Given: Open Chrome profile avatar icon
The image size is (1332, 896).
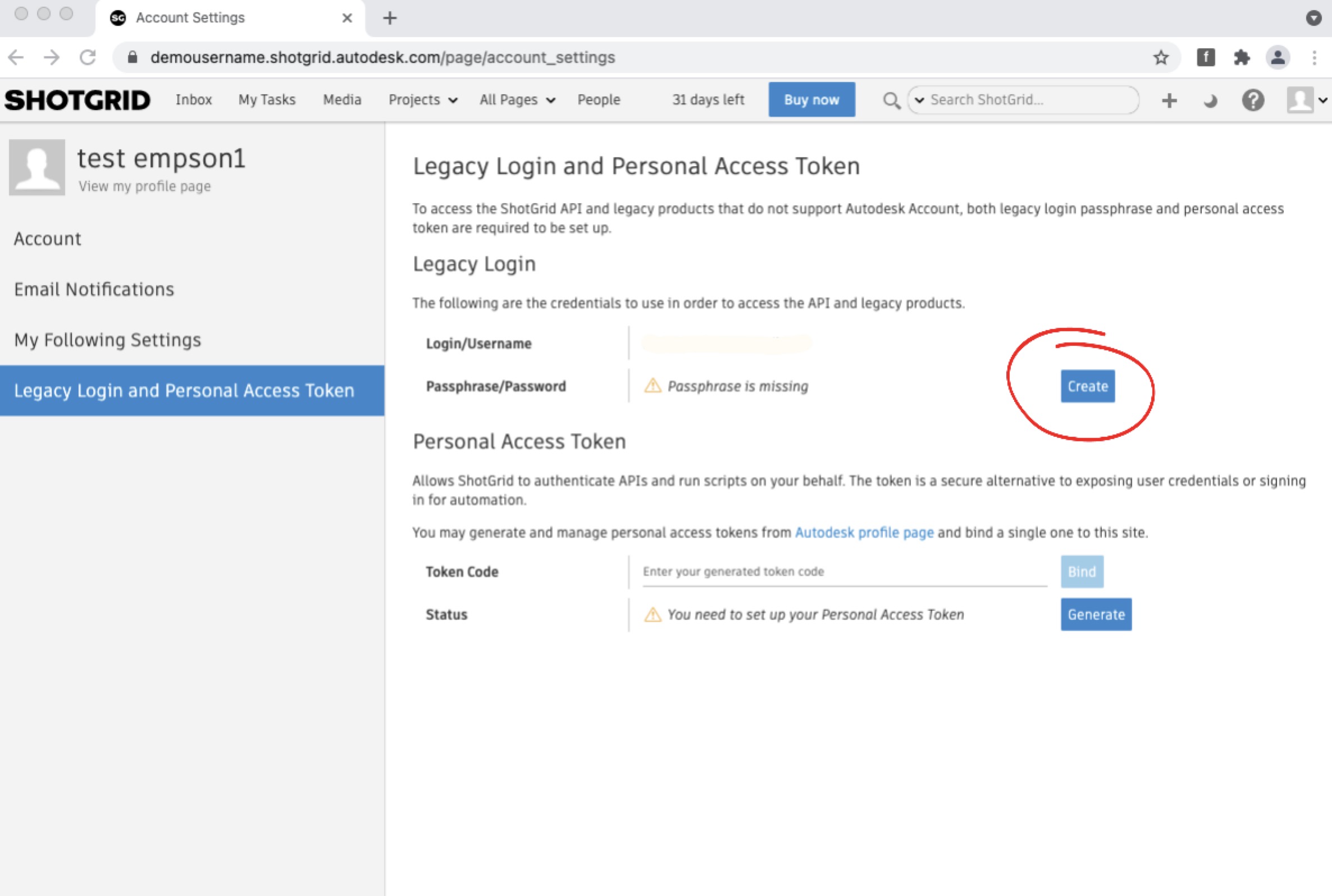Looking at the screenshot, I should 1278,57.
